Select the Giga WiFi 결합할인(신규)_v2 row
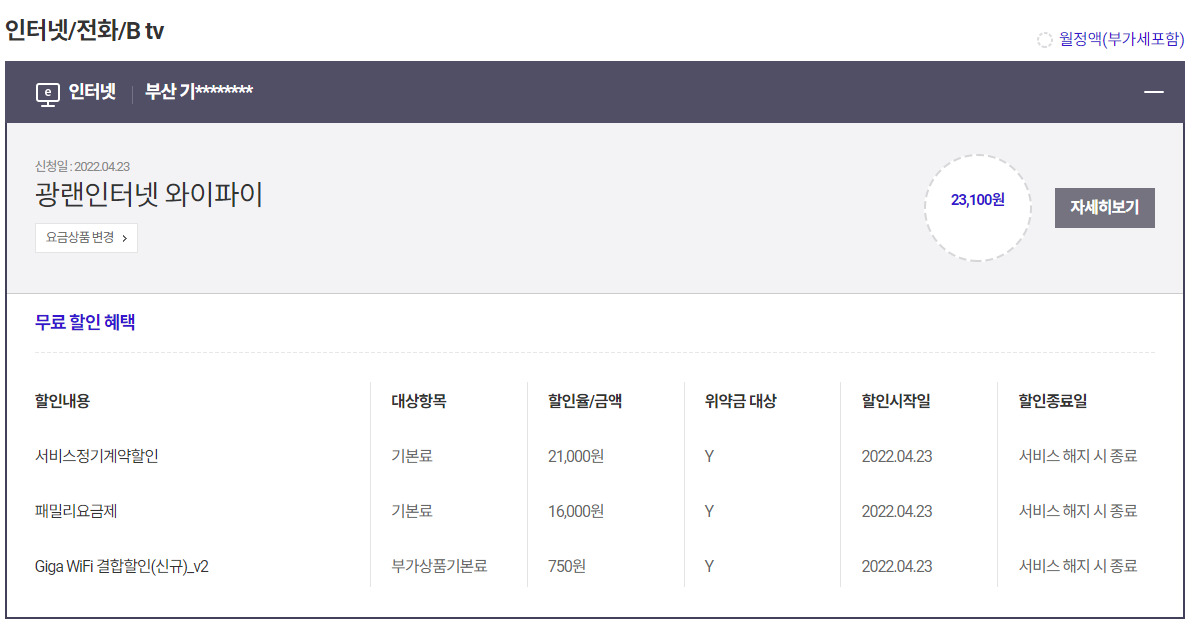 click(x=122, y=566)
